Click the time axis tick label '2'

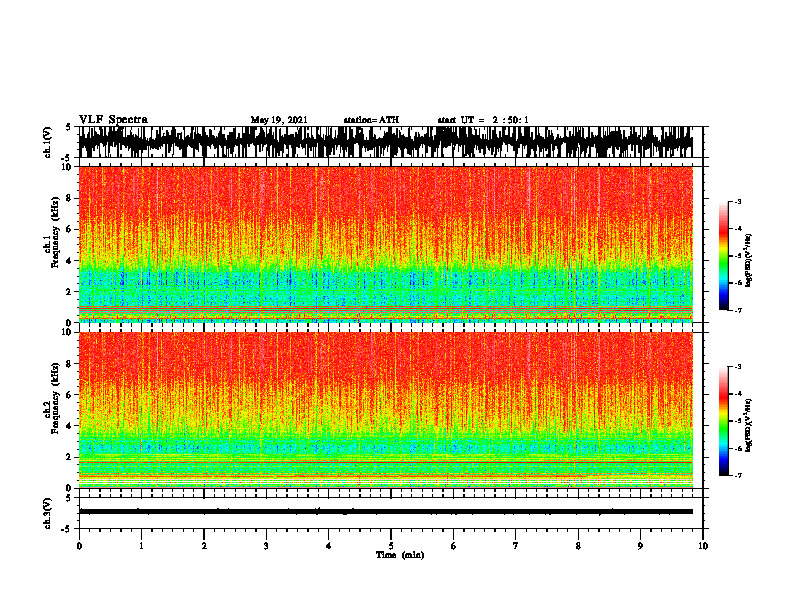coord(204,546)
